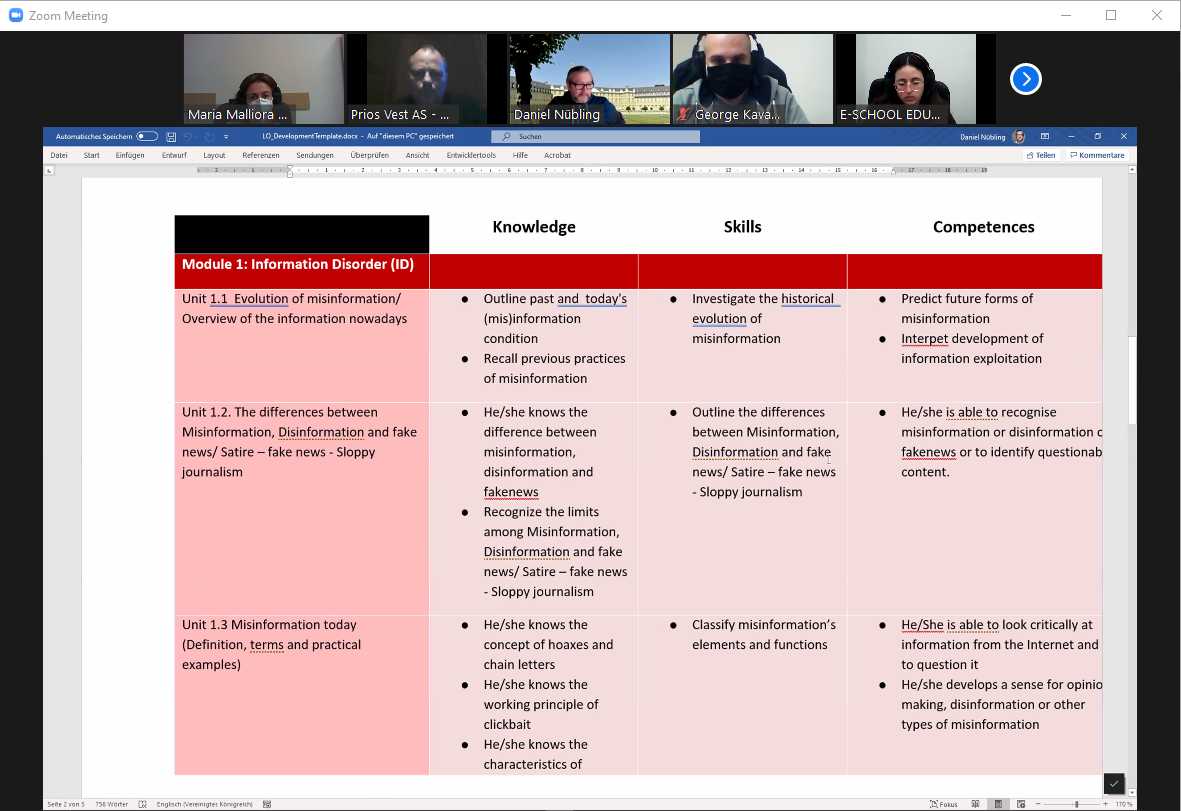Click the spelling check icon in status bar
This screenshot has height=811, width=1181.
[143, 804]
